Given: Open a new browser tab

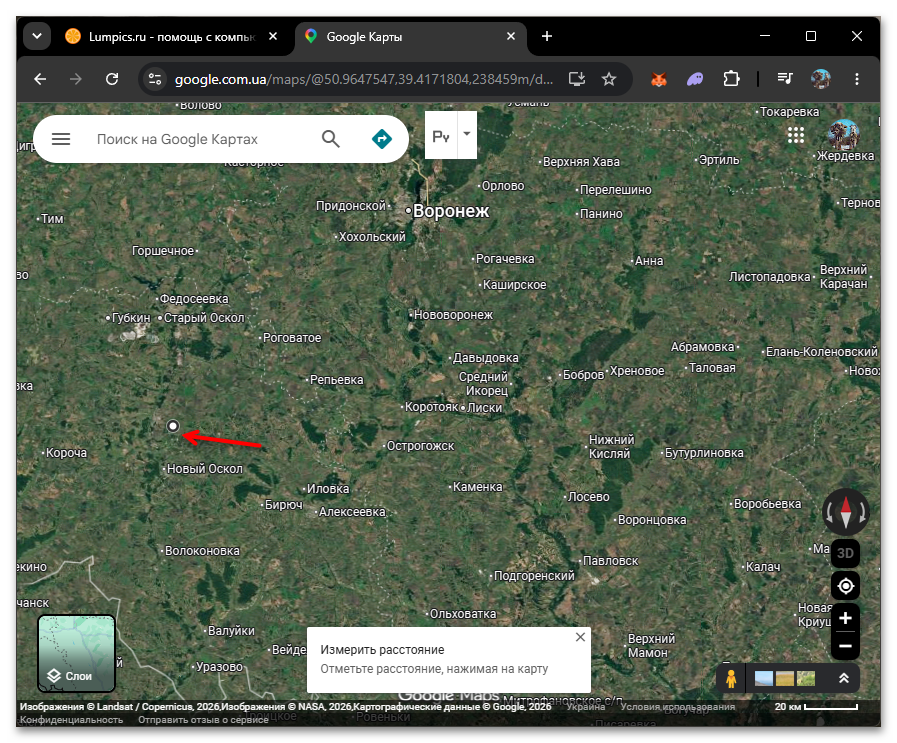Looking at the screenshot, I should pyautogui.click(x=547, y=36).
